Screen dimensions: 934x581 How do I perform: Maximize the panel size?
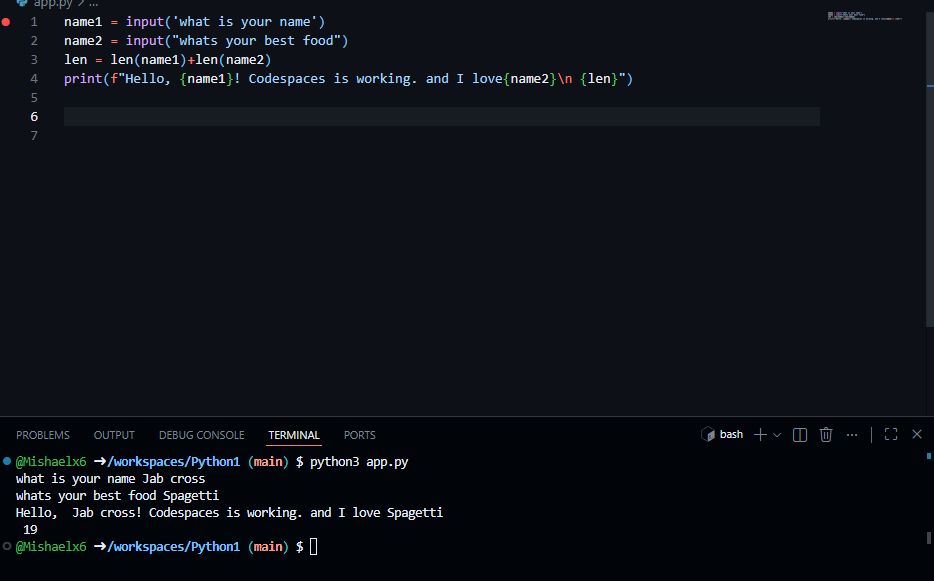[x=891, y=434]
